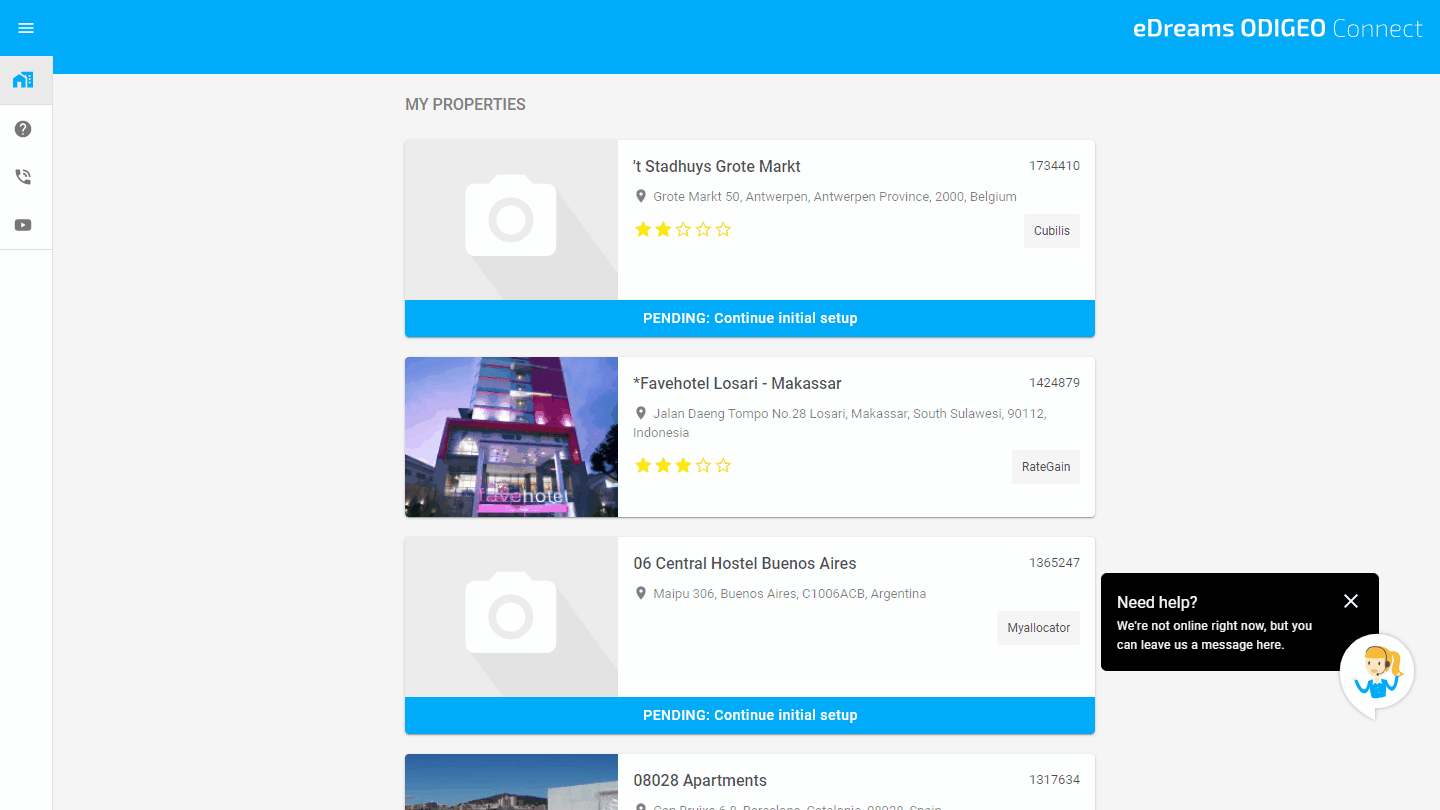This screenshot has height=810, width=1440.
Task: Click location pin icon beside Jalan Daeng address
Action: pyautogui.click(x=641, y=413)
